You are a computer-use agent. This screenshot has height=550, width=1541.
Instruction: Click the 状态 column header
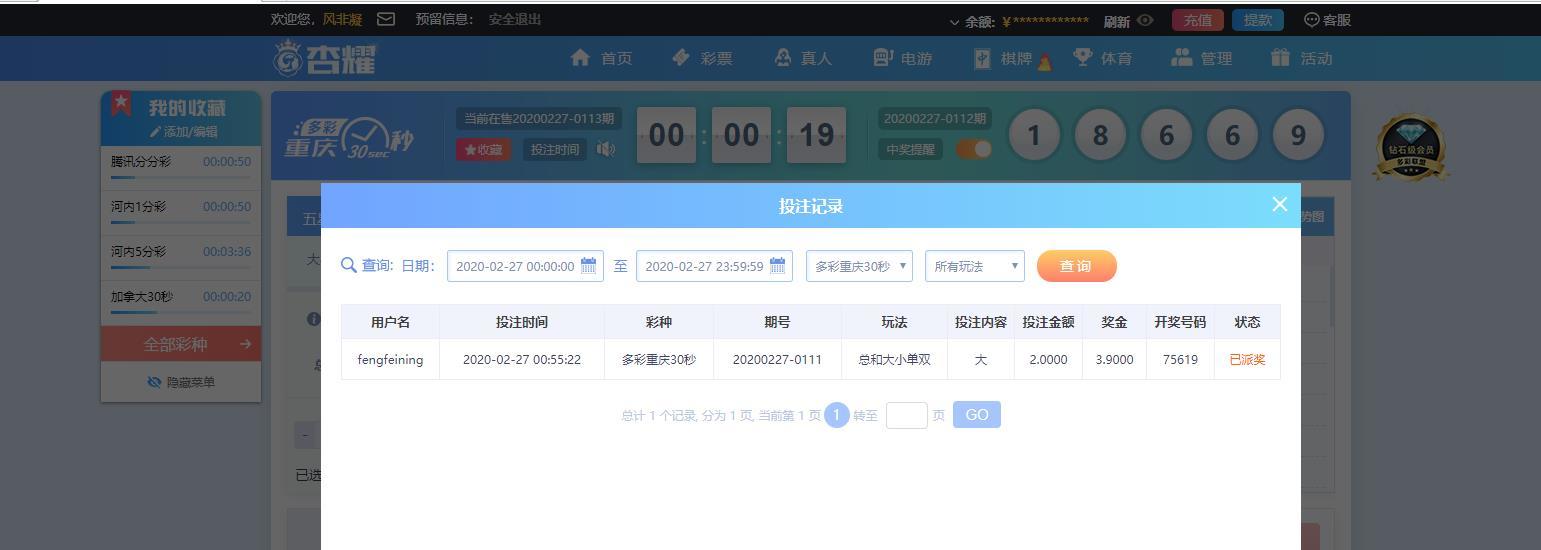pyautogui.click(x=1247, y=322)
